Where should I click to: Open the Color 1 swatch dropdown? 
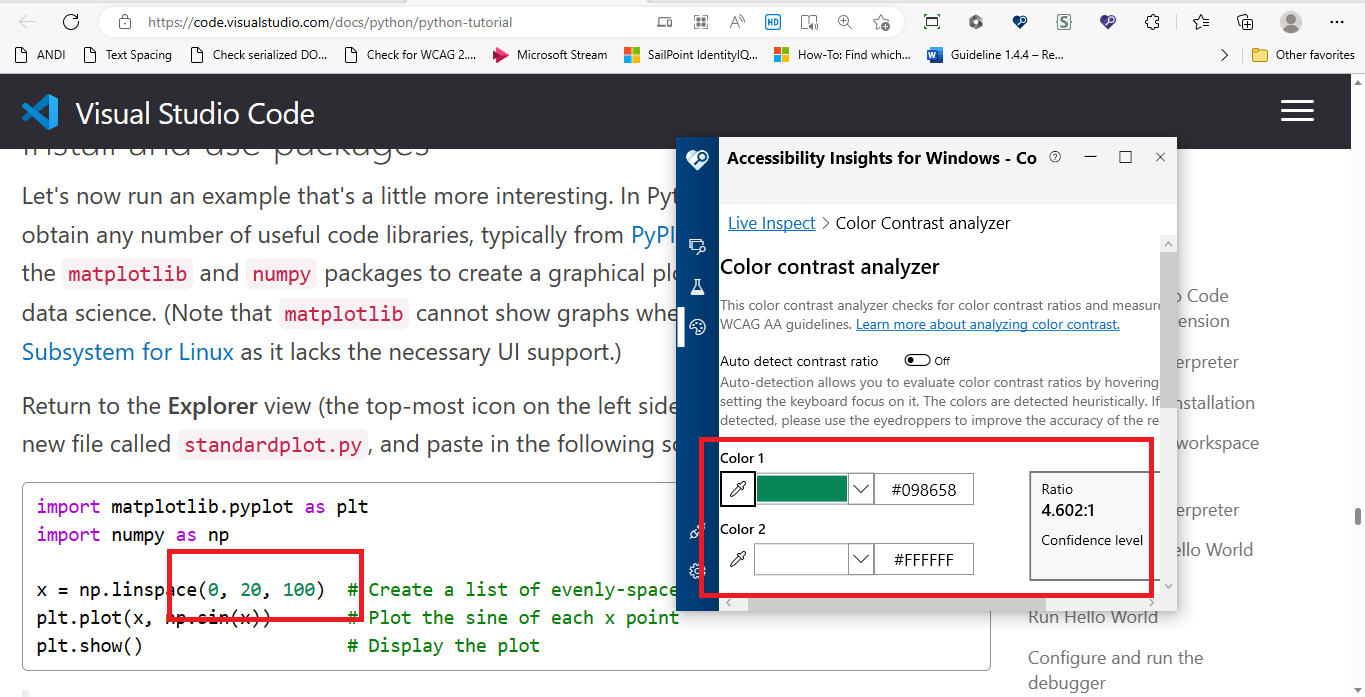point(861,489)
